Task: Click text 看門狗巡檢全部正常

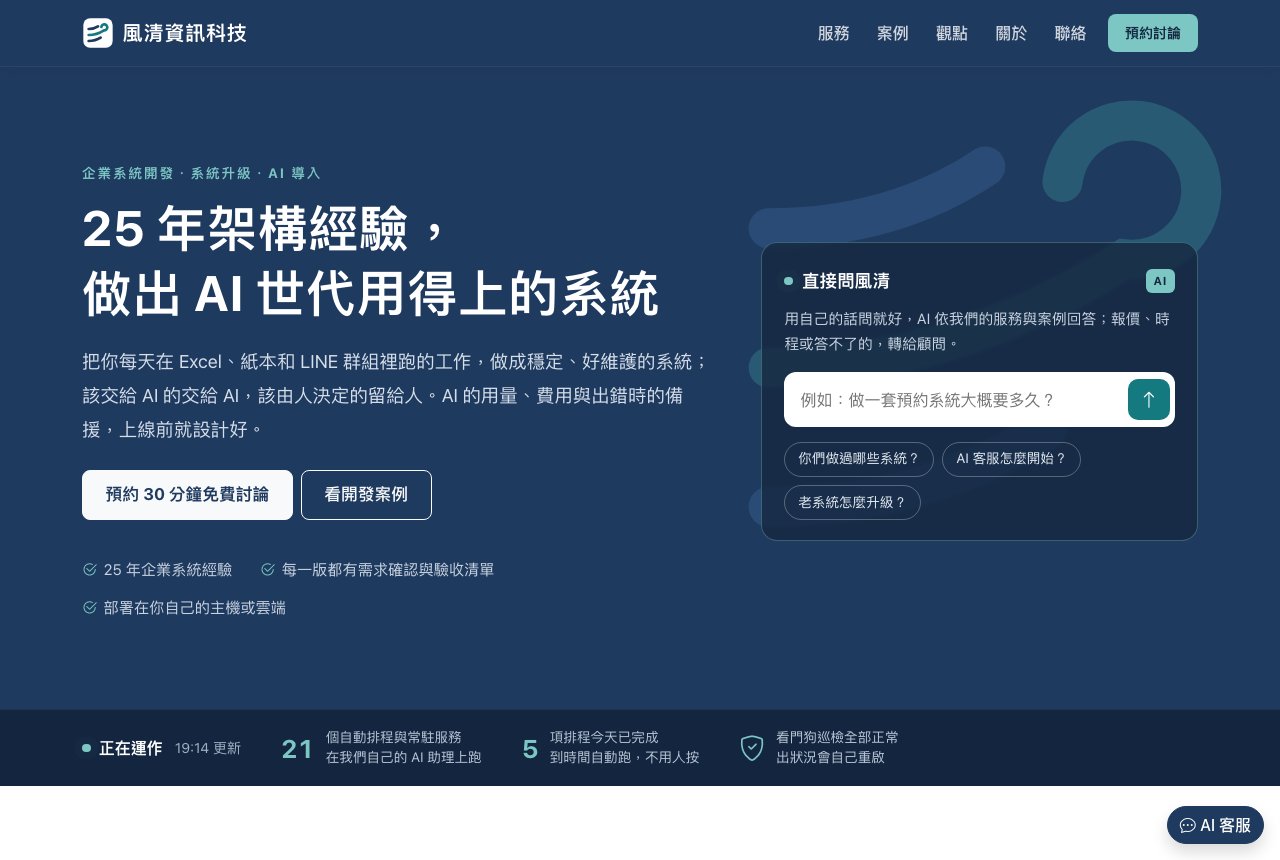Action: (837, 737)
